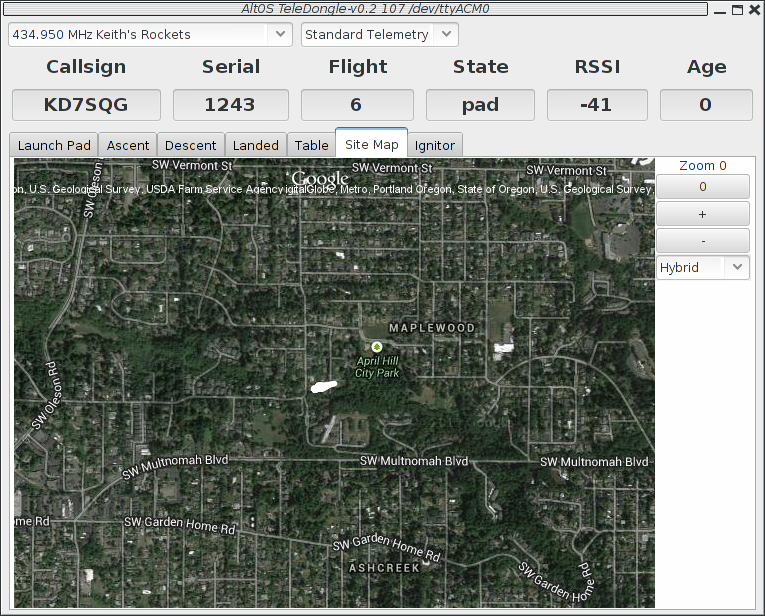Close the AltOS TeleDongle window
This screenshot has width=765, height=616.
[x=753, y=8]
